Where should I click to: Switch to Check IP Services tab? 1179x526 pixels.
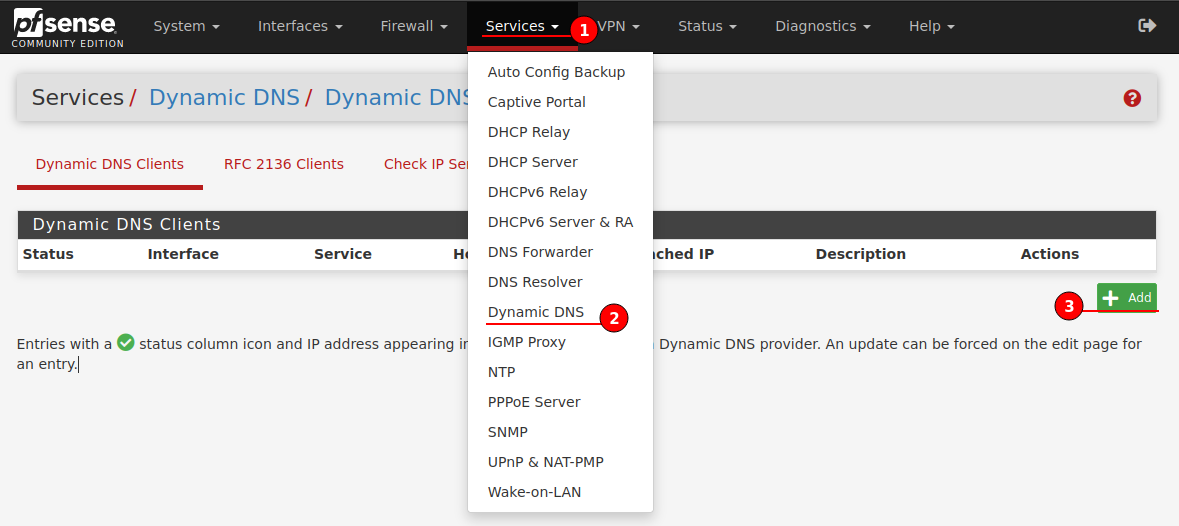pos(425,165)
